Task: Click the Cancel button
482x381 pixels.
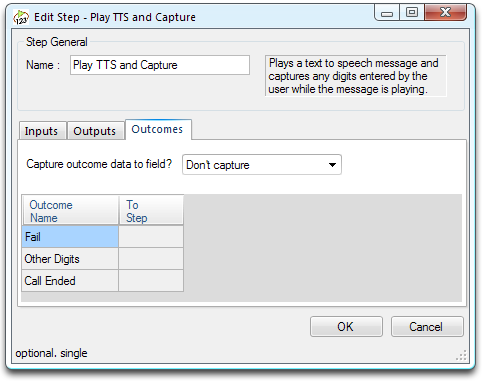Action: coord(427,327)
